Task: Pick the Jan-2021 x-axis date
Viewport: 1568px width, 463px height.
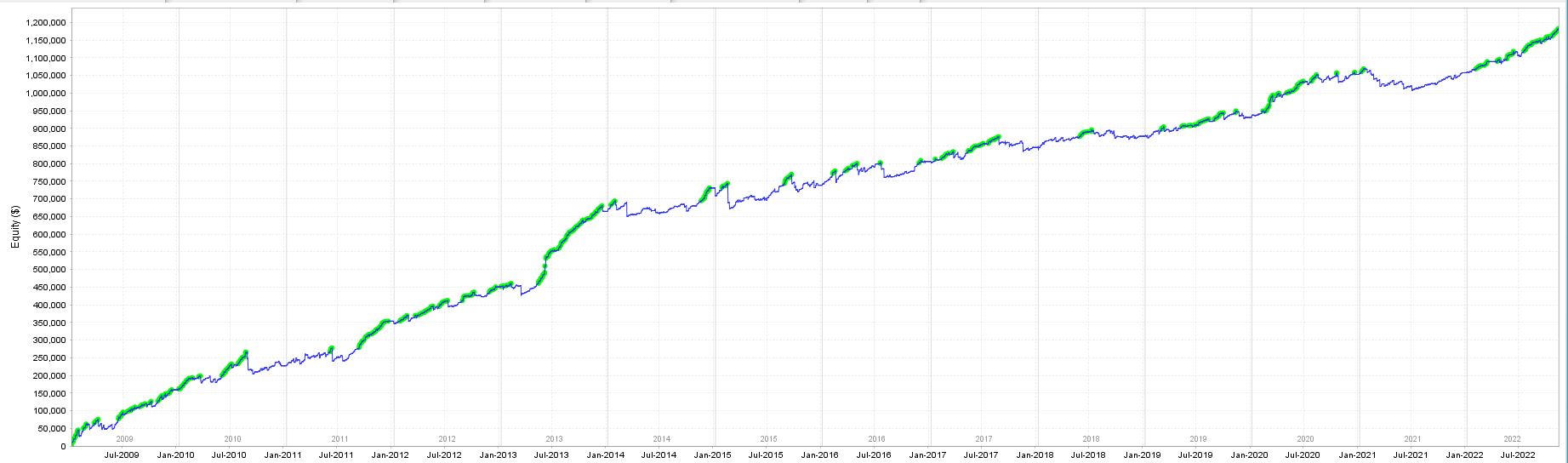Action: [x=1358, y=455]
